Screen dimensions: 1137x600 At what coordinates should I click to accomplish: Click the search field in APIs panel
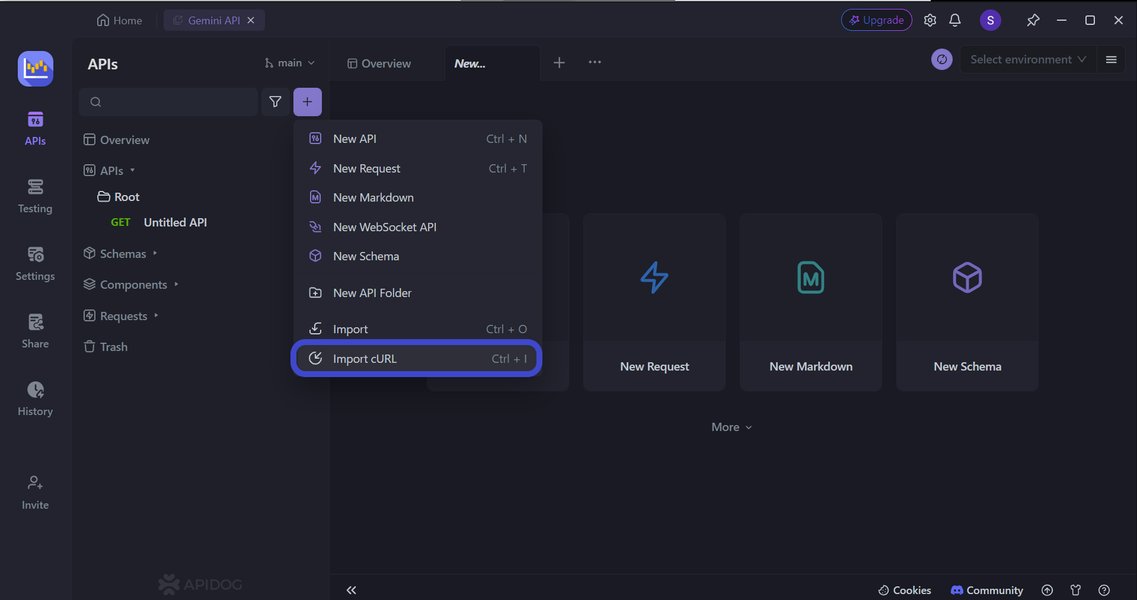click(168, 102)
